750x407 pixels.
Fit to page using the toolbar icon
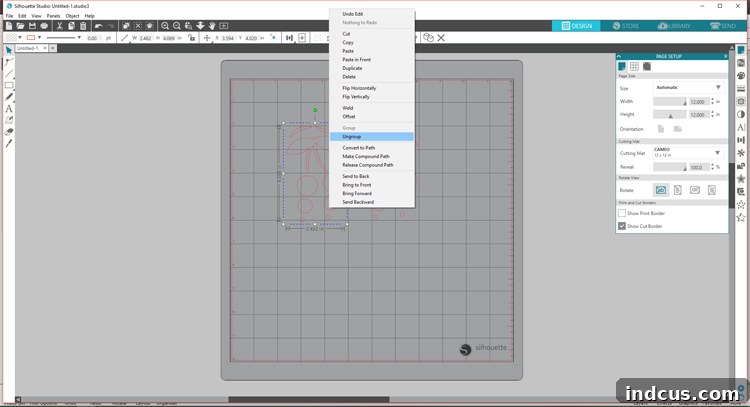click(223, 26)
